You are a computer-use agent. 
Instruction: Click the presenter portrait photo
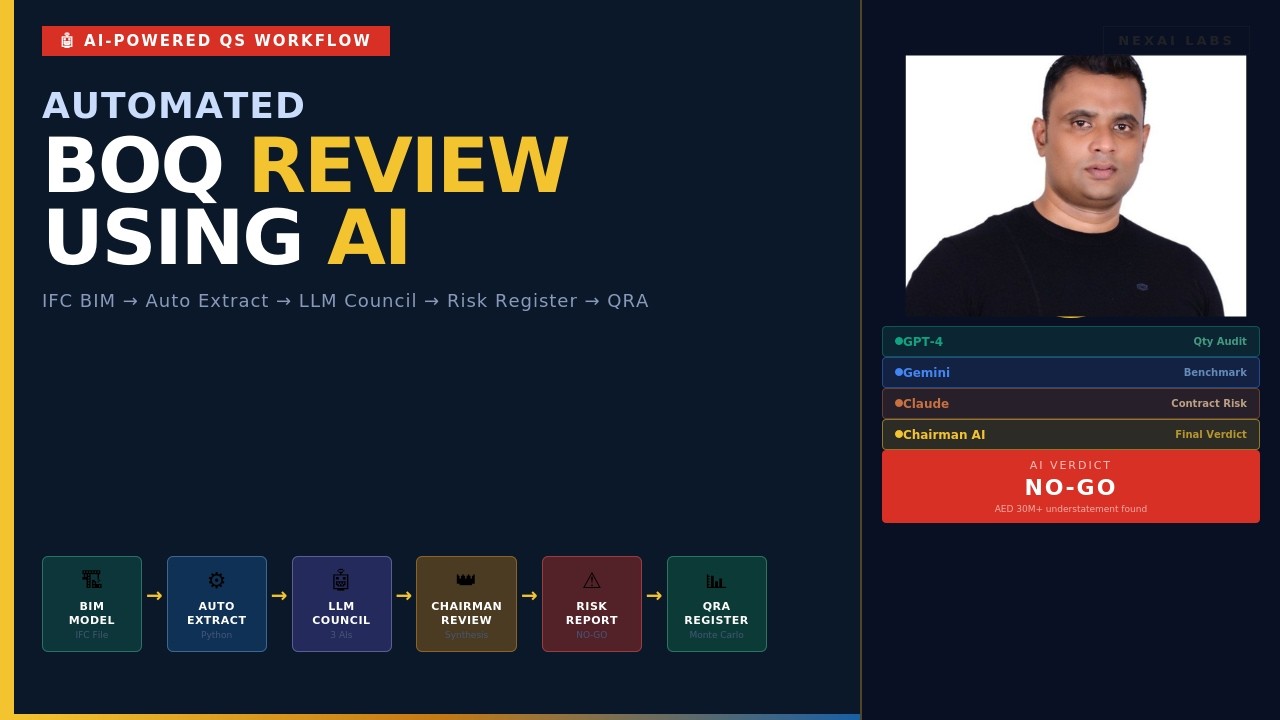[x=1076, y=186]
